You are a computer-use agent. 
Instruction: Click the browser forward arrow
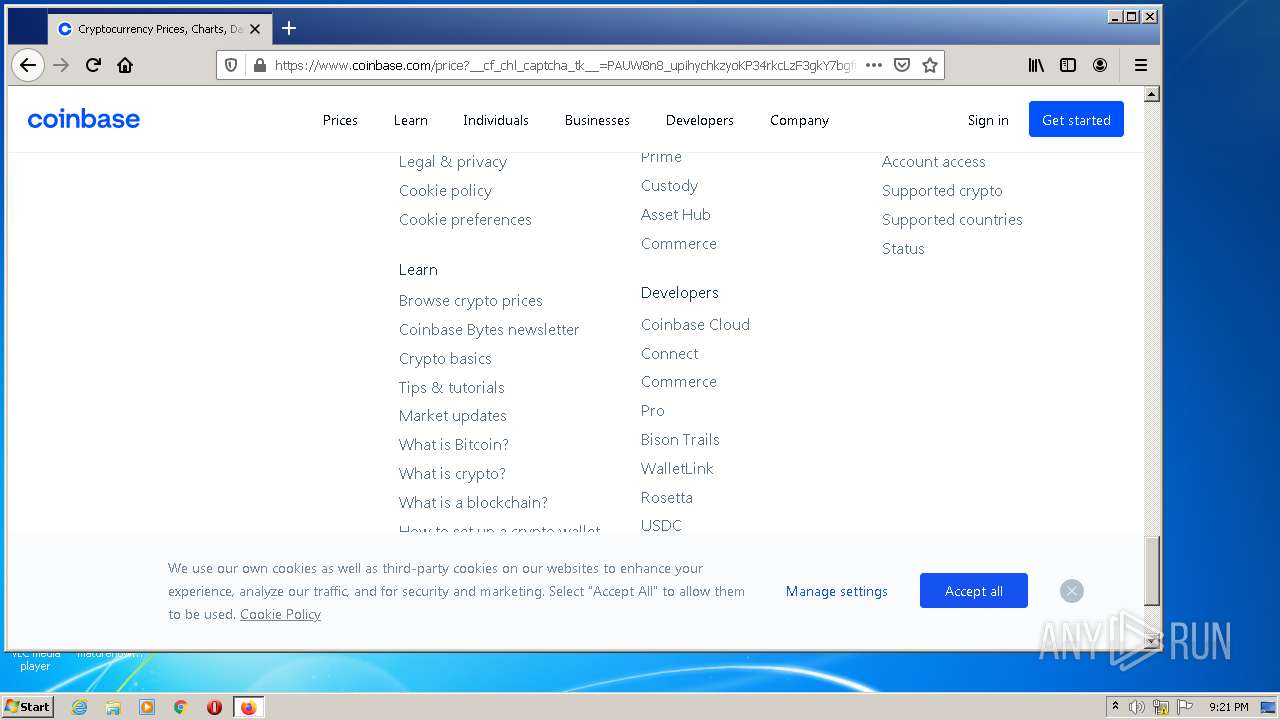(x=61, y=65)
